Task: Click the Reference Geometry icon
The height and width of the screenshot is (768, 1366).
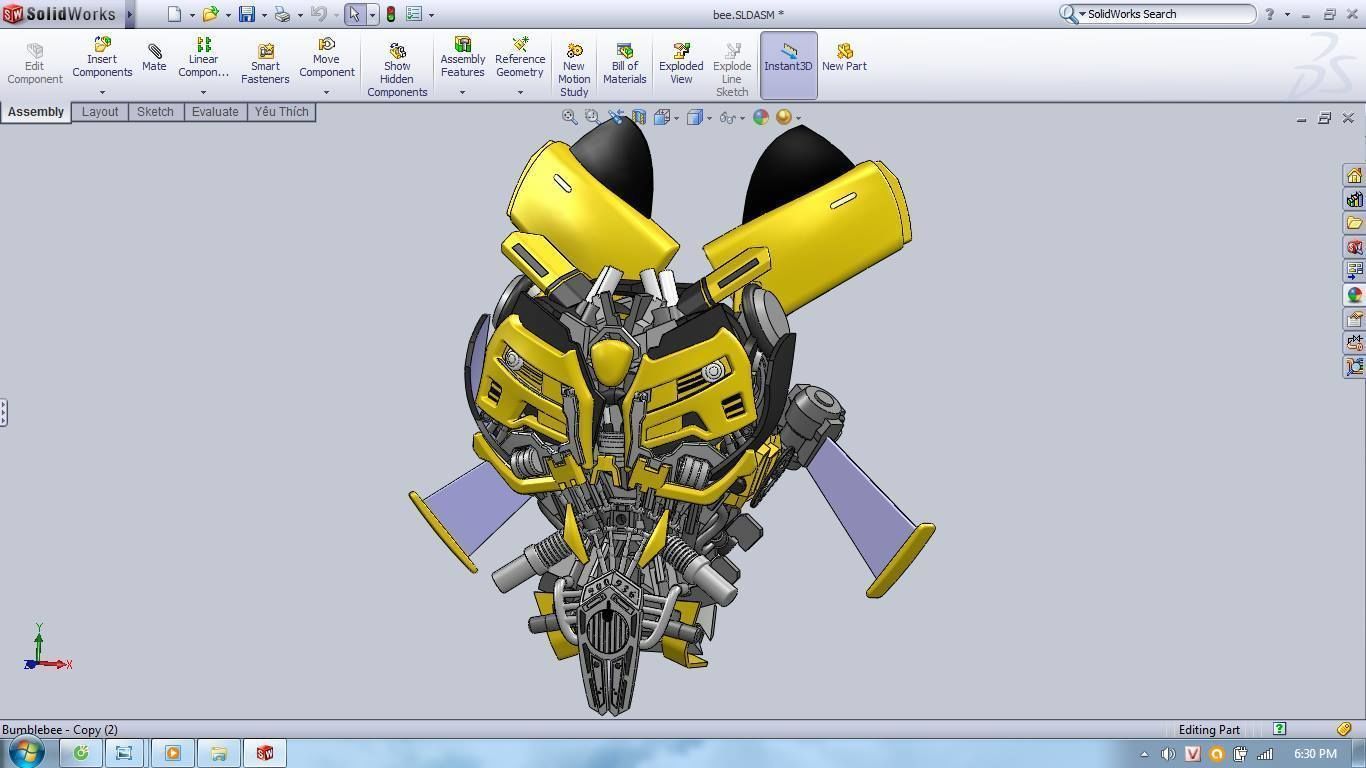Action: pos(520,59)
